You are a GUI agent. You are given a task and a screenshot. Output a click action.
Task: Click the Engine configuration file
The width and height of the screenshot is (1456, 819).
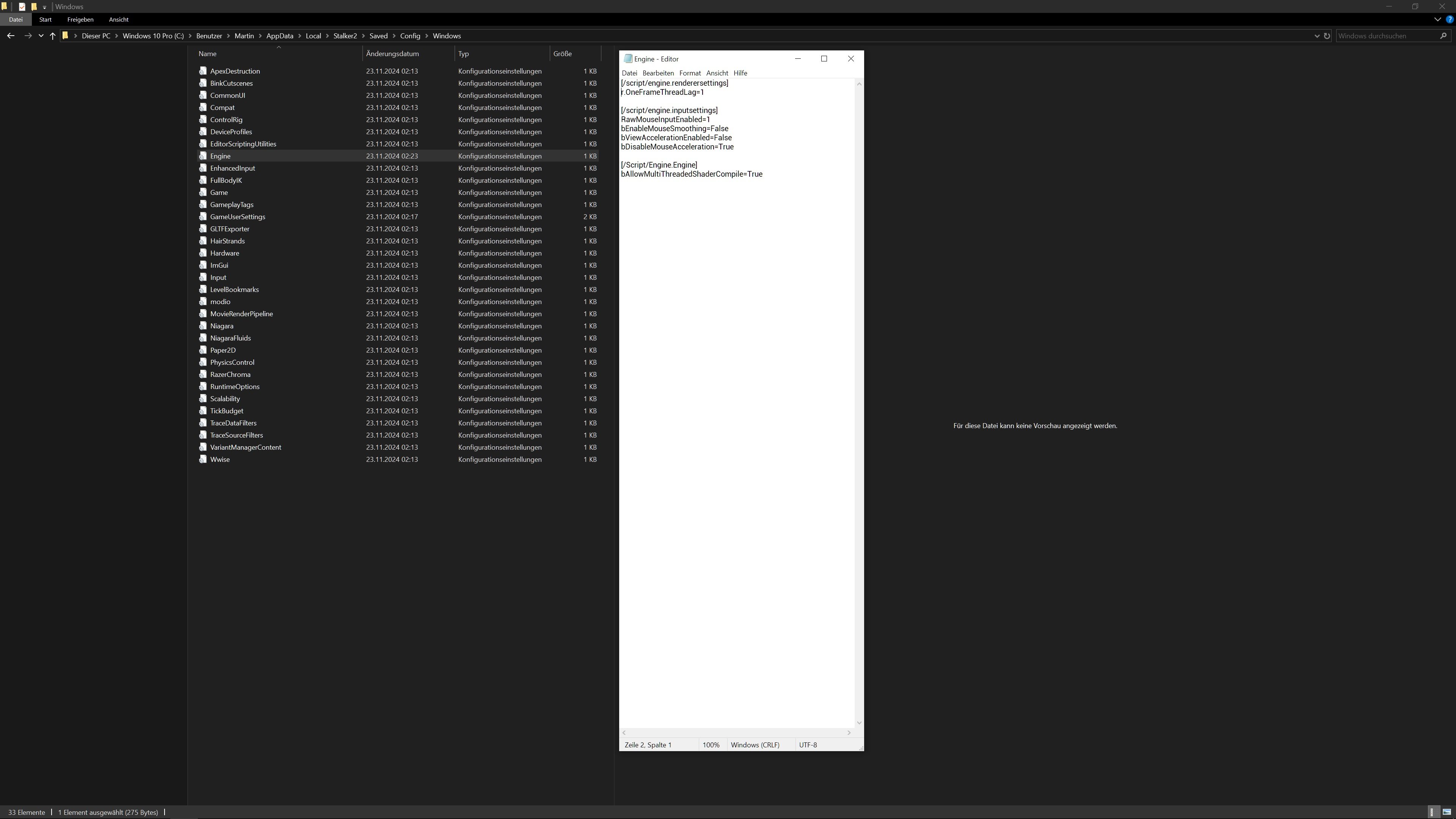point(220,156)
